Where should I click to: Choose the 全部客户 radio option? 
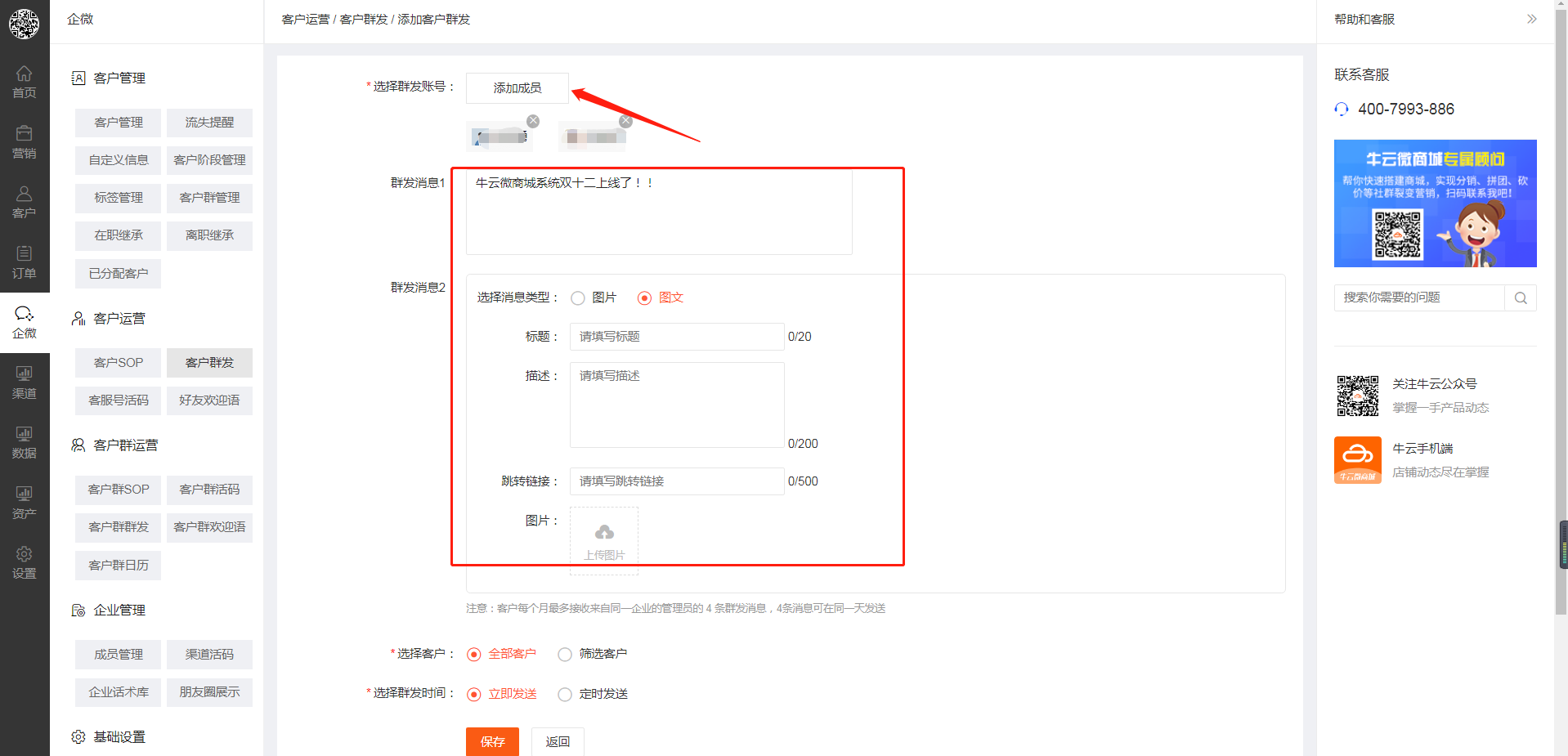[473, 655]
